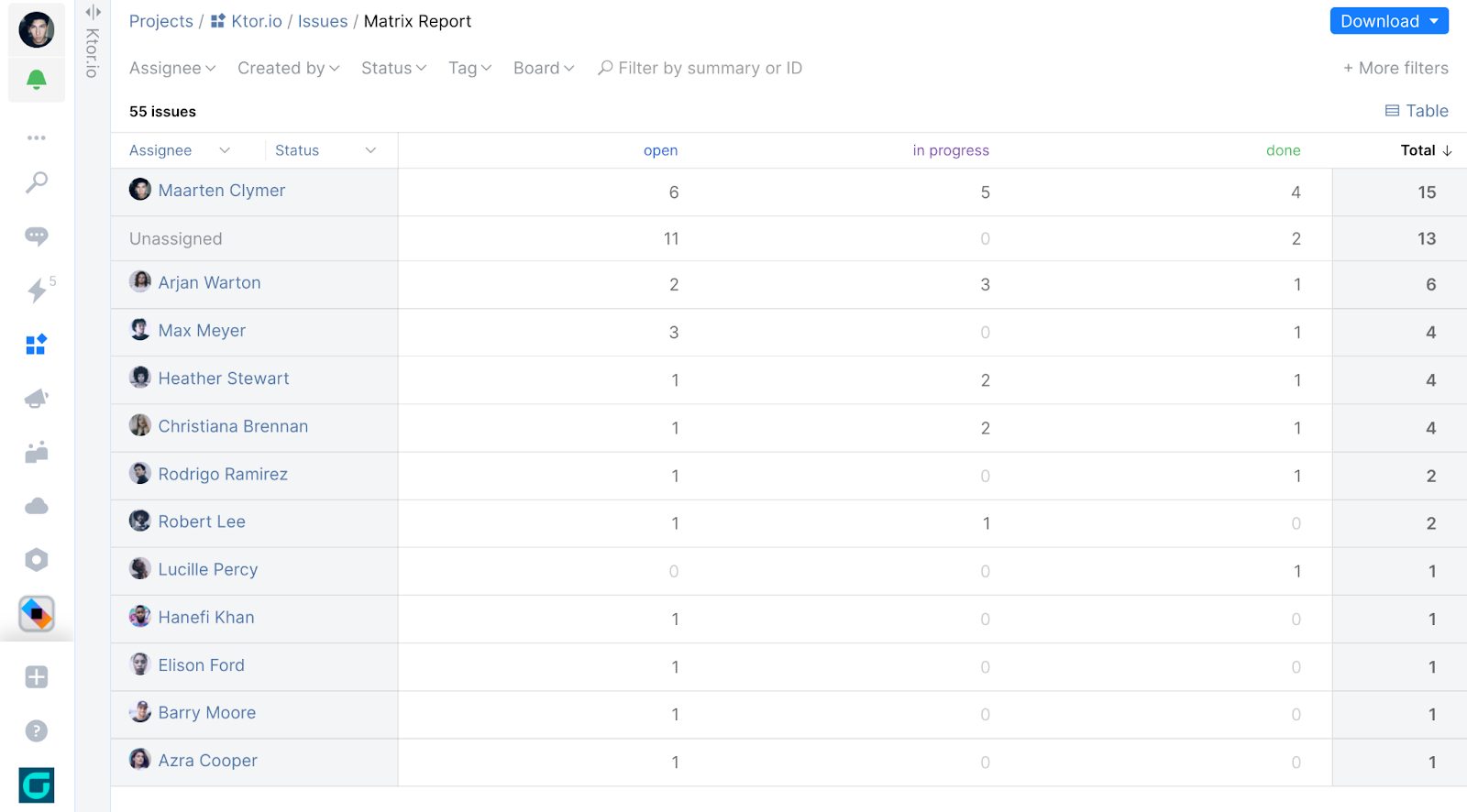Open the cloud icon in sidebar
The height and width of the screenshot is (812, 1467).
click(37, 506)
